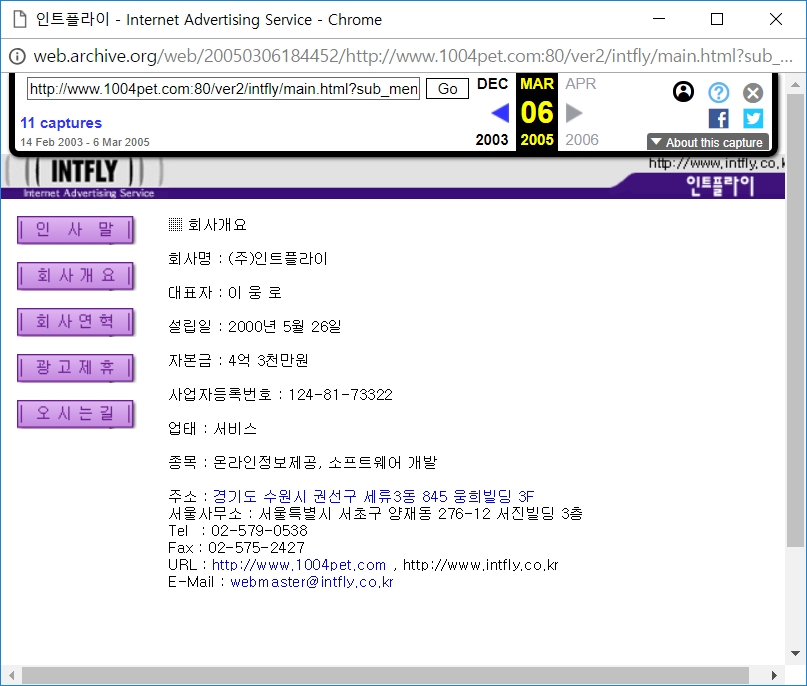Screen dimensions: 807x686
Task: Click the highlighted MAR month label
Action: pos(537,83)
